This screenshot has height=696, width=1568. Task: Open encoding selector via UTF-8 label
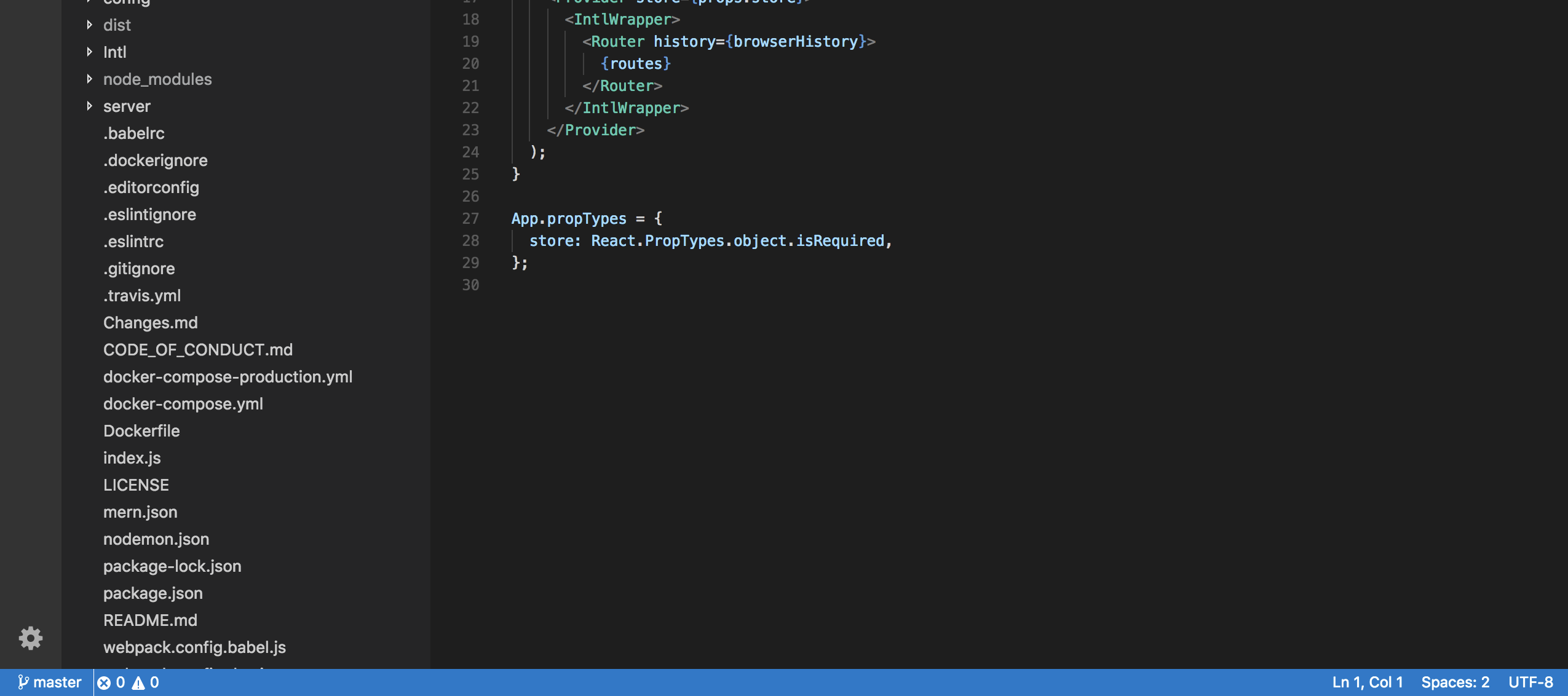click(1531, 682)
